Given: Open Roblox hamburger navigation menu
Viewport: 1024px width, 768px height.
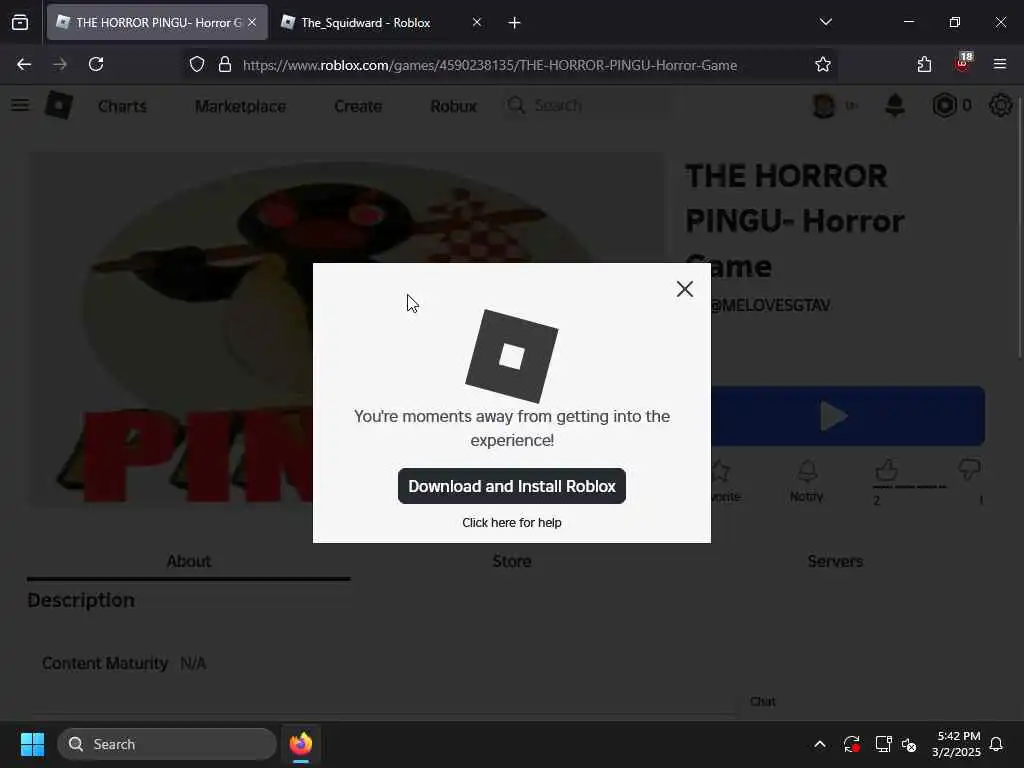Looking at the screenshot, I should point(20,105).
